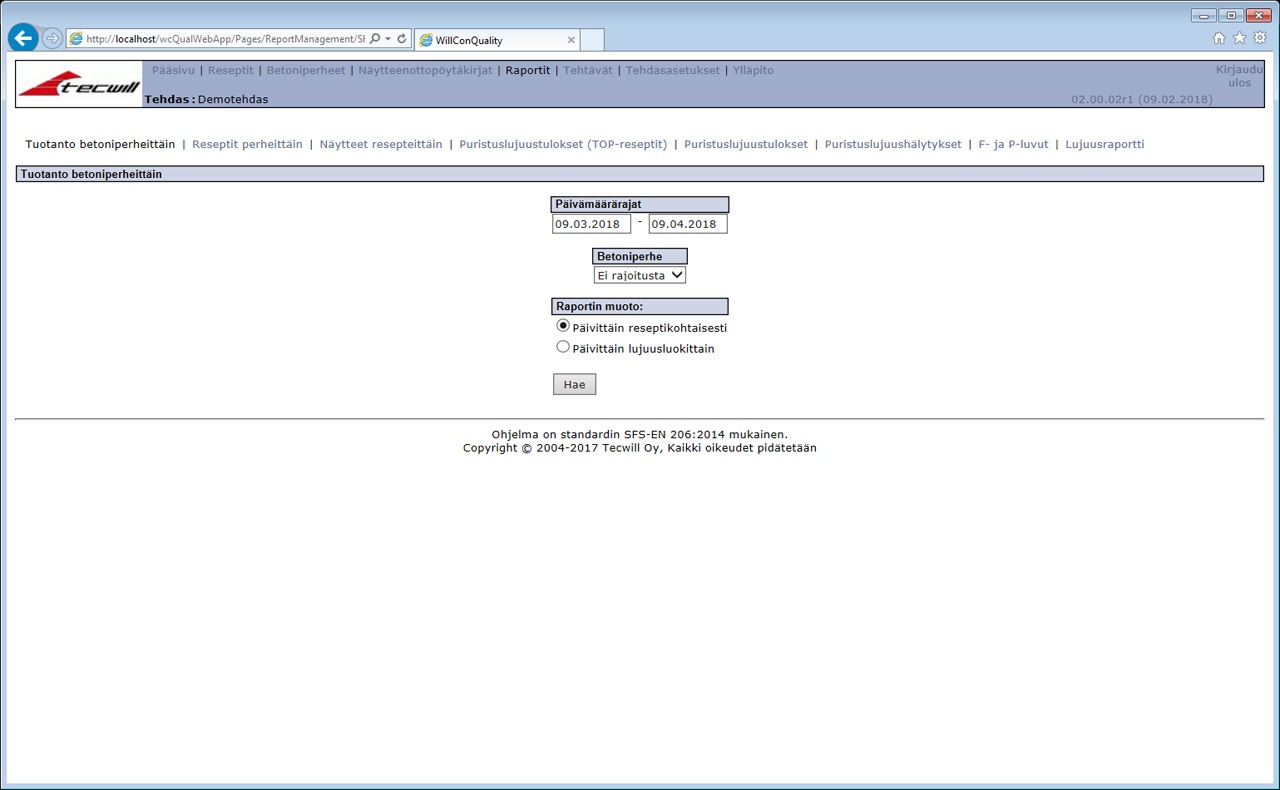Screen dimensions: 1280x790
Task: Minimize the browser window
Action: [1204, 15]
